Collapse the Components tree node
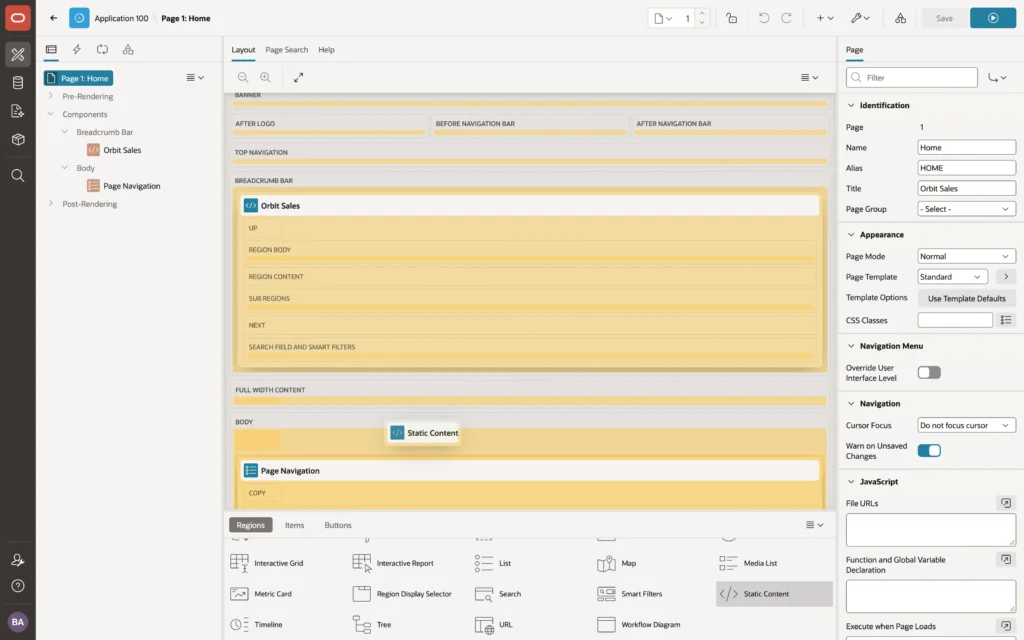Image resolution: width=1024 pixels, height=640 pixels. [50, 114]
